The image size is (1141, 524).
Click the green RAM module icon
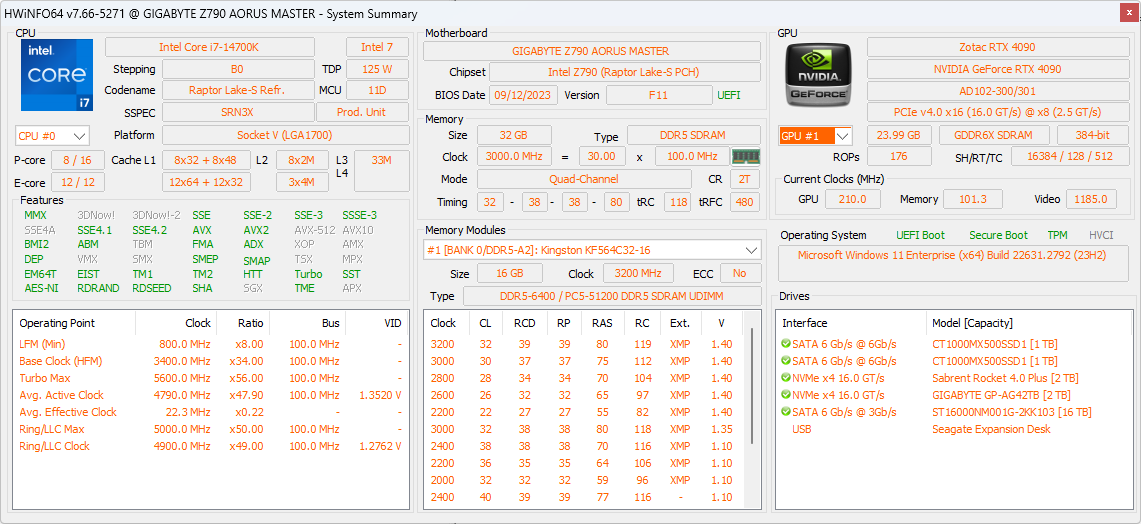746,156
